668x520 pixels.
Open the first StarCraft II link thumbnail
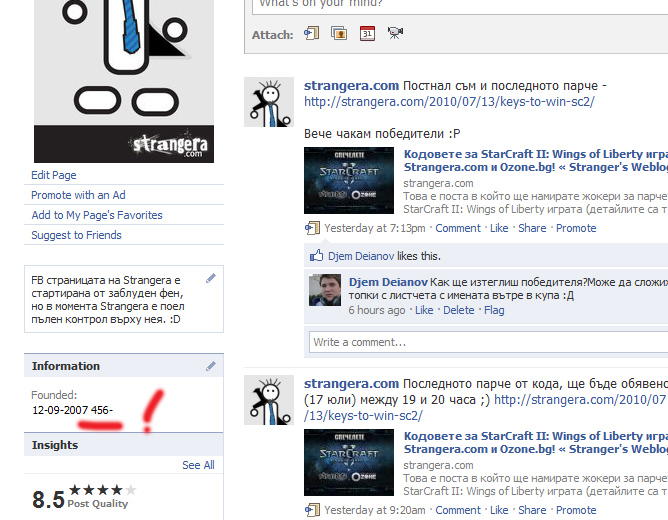(348, 181)
